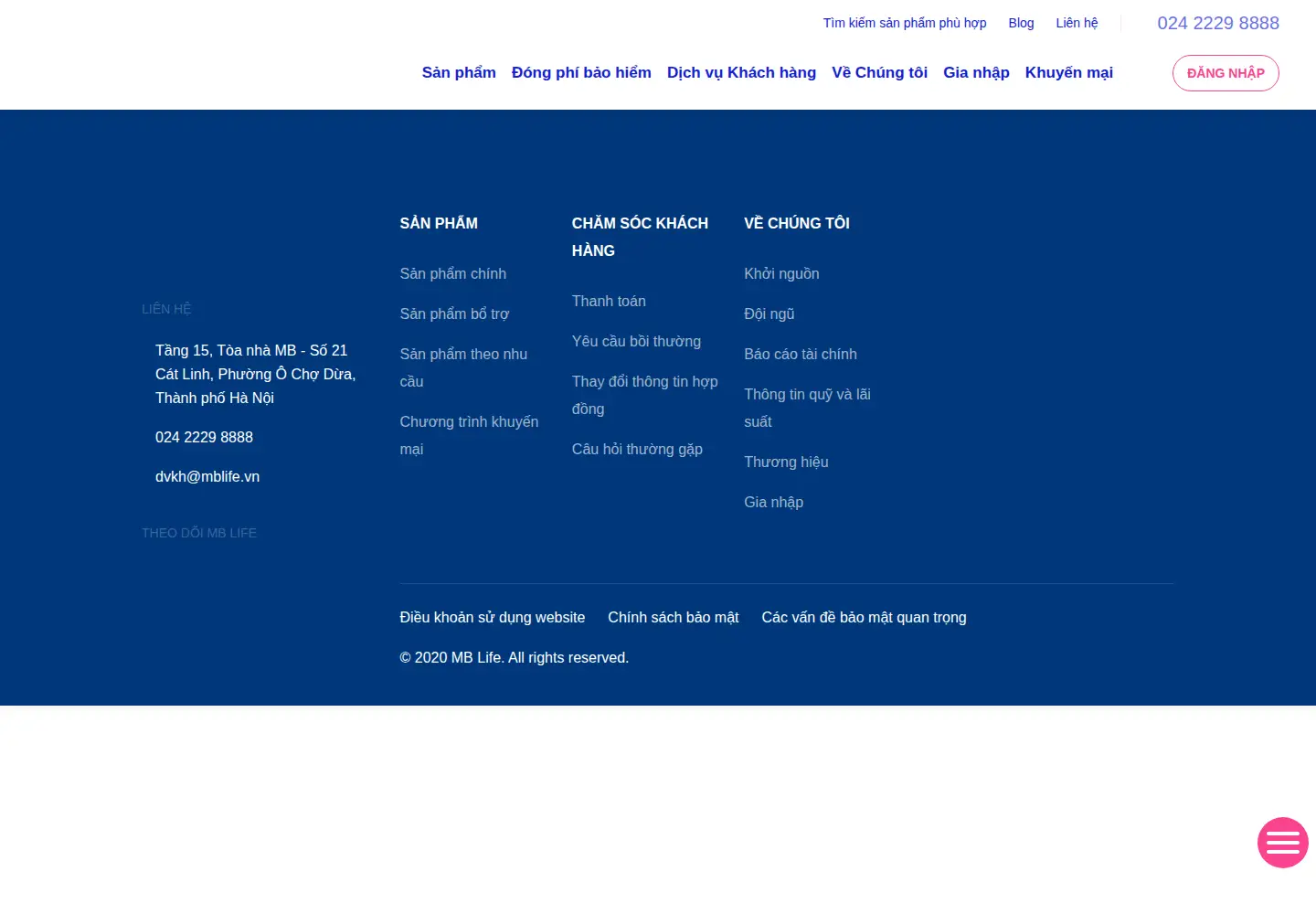Click the © 2020 MB Life copyright text
This screenshot has height=914, width=1316.
click(x=514, y=657)
